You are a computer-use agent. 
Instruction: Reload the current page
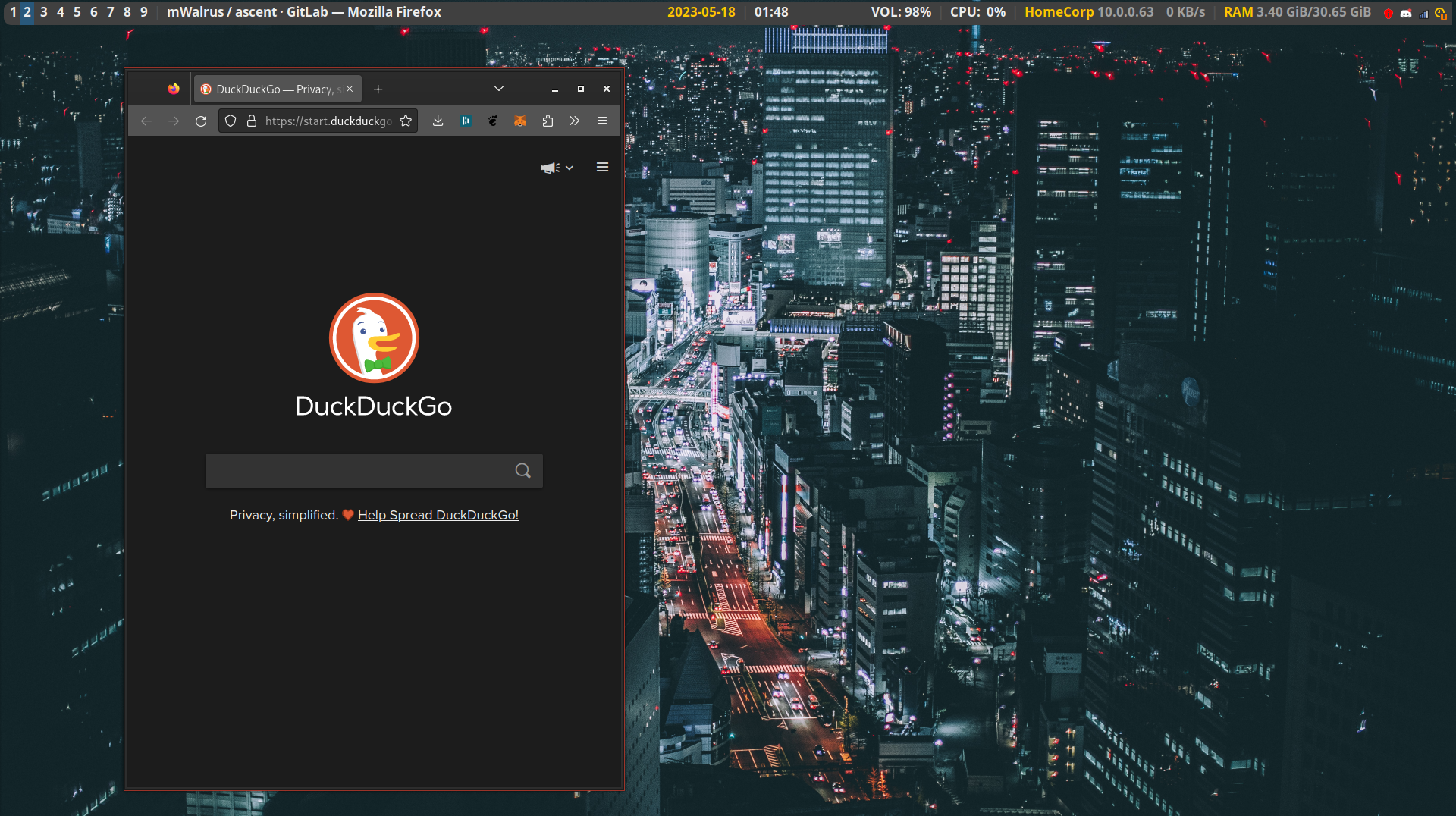tap(201, 121)
